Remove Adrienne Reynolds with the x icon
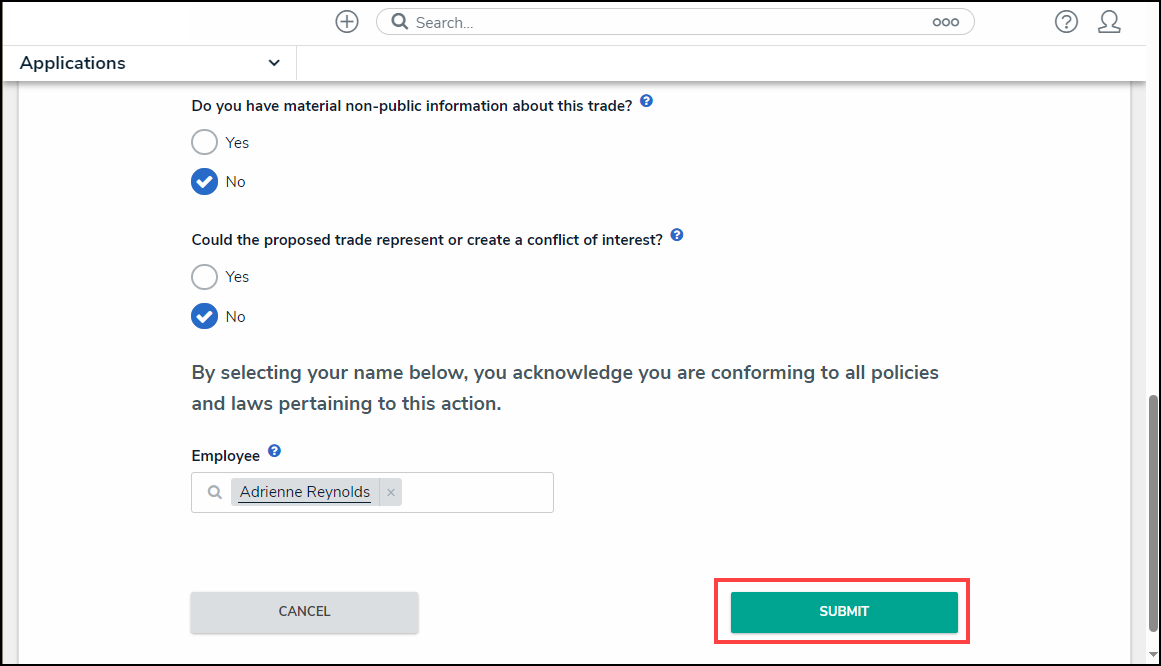Image resolution: width=1161 pixels, height=666 pixels. coord(390,491)
